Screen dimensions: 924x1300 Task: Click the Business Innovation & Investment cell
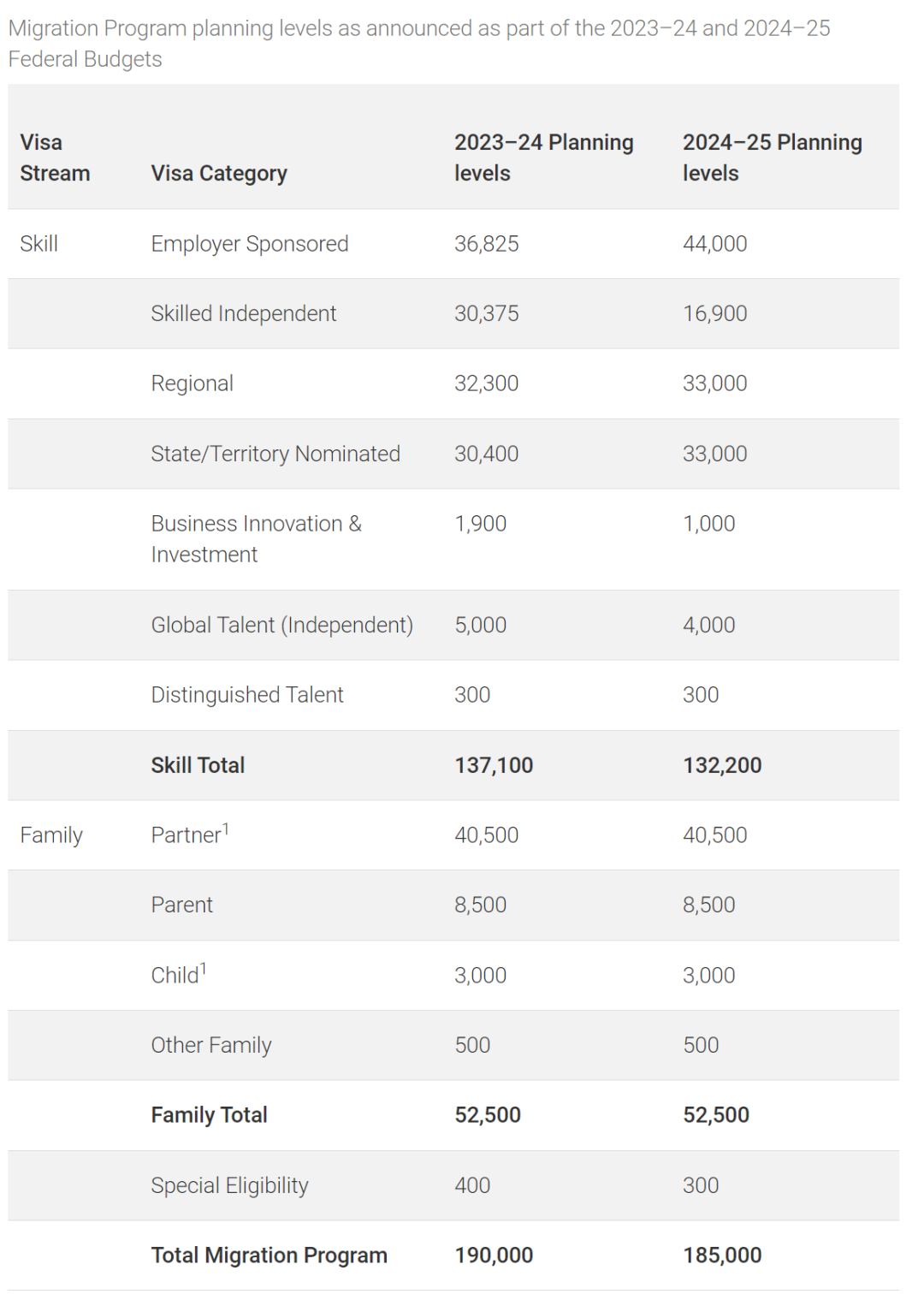coord(257,539)
